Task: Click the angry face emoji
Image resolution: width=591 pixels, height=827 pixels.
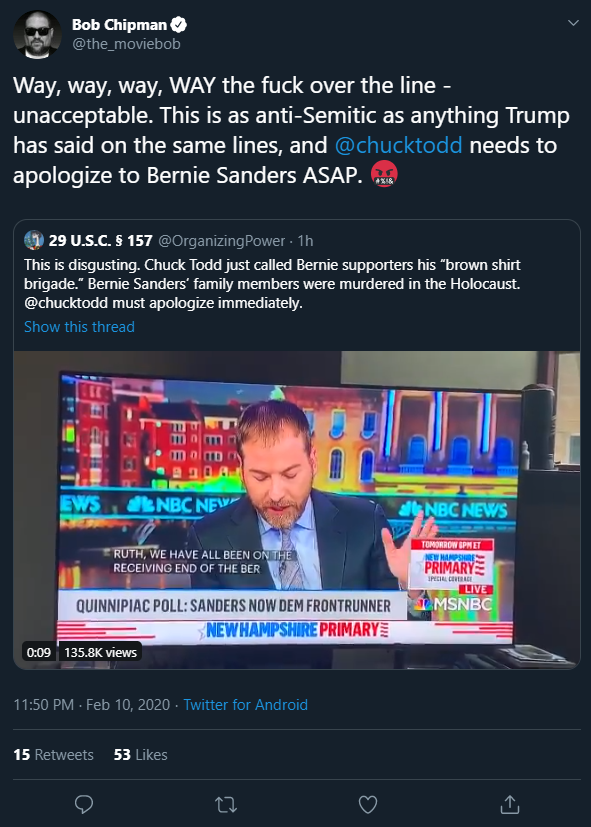Action: coord(384,174)
